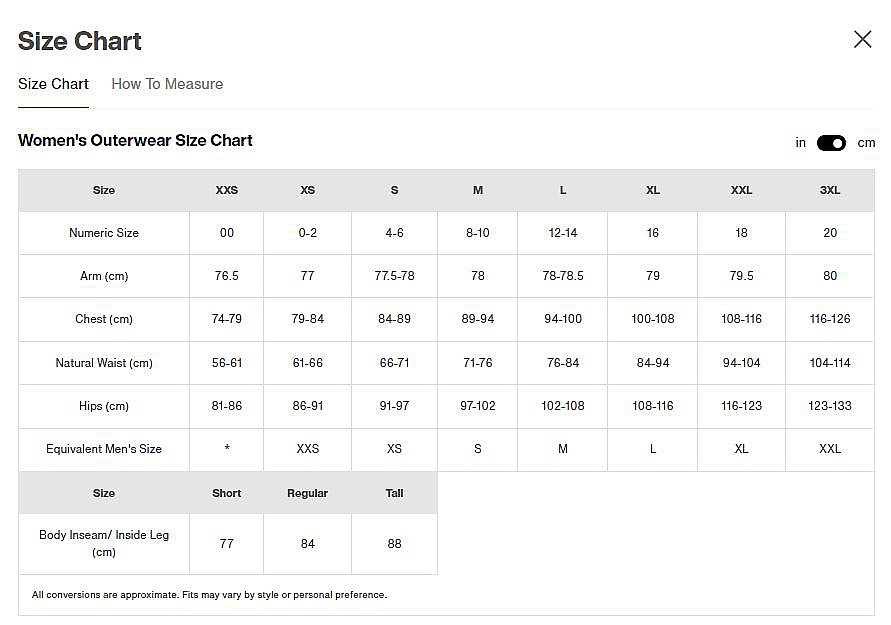Click the Hips (cm) row label

[x=104, y=406]
